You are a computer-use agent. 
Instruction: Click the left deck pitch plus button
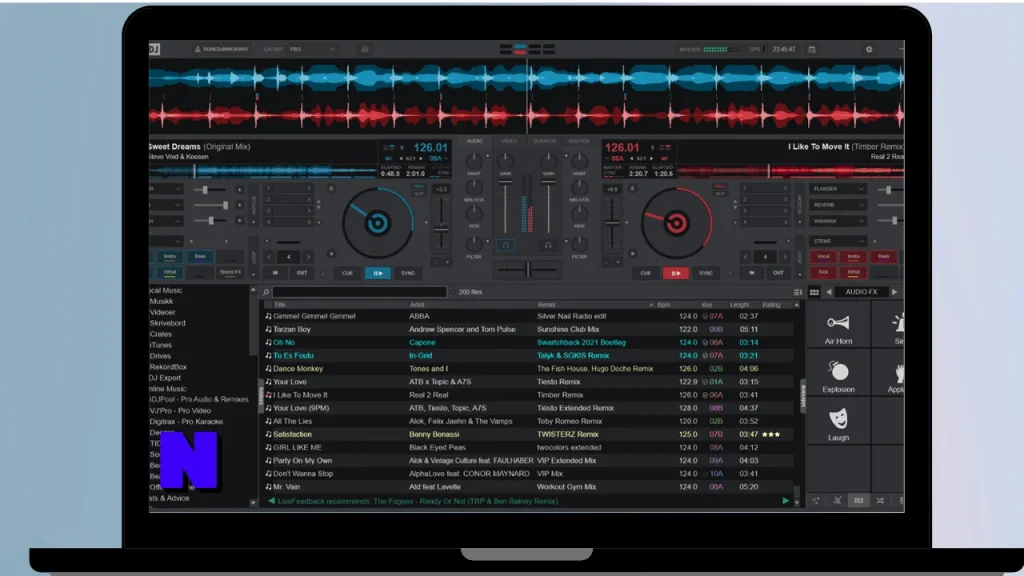(x=447, y=262)
